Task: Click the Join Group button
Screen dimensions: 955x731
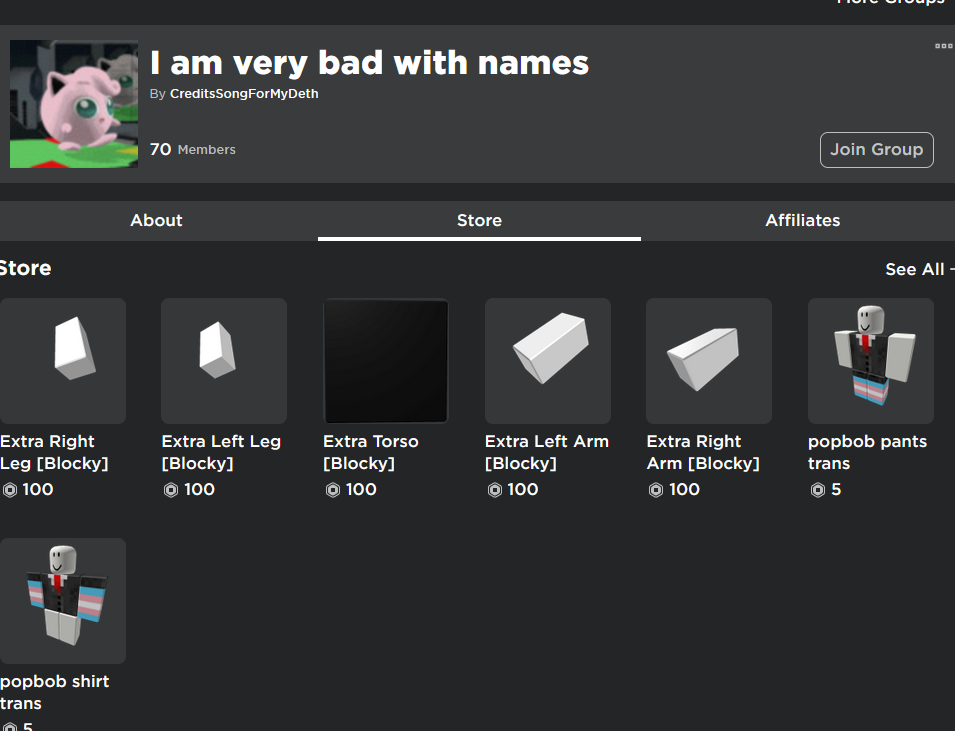Action: coord(876,149)
